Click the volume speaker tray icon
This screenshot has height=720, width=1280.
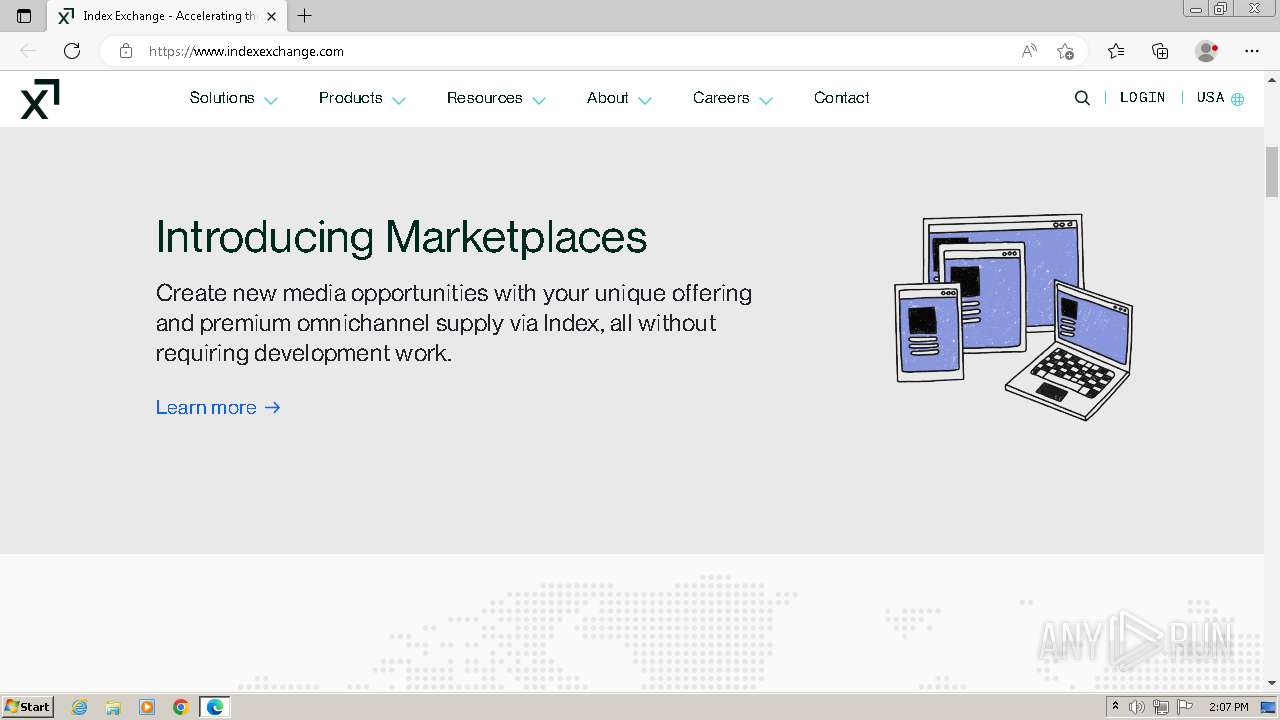(x=1137, y=707)
